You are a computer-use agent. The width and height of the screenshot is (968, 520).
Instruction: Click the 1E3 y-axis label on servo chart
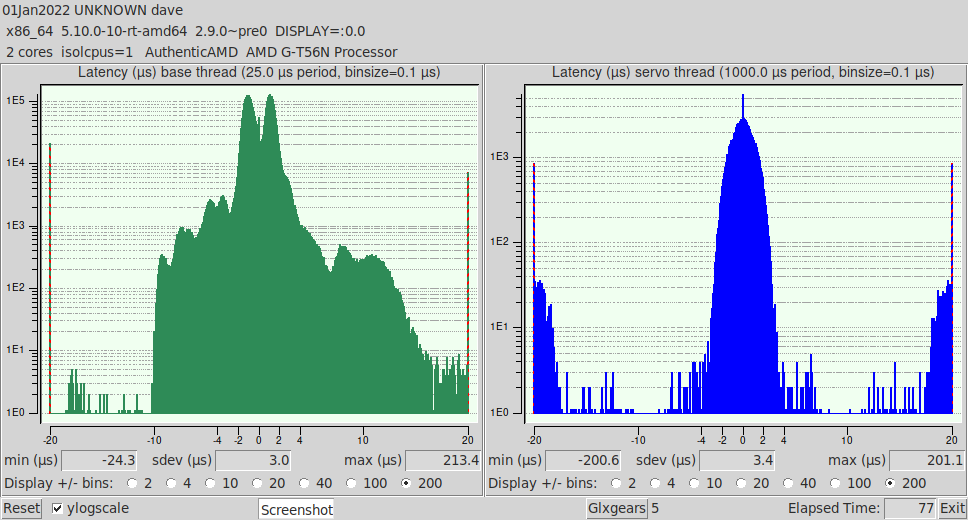point(499,157)
